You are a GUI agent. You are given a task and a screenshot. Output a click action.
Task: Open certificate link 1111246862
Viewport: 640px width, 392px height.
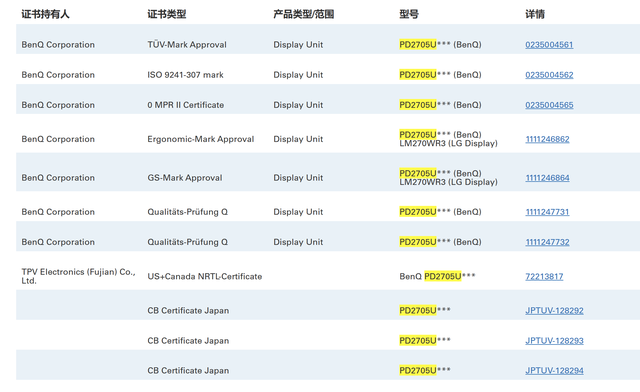pyautogui.click(x=547, y=139)
